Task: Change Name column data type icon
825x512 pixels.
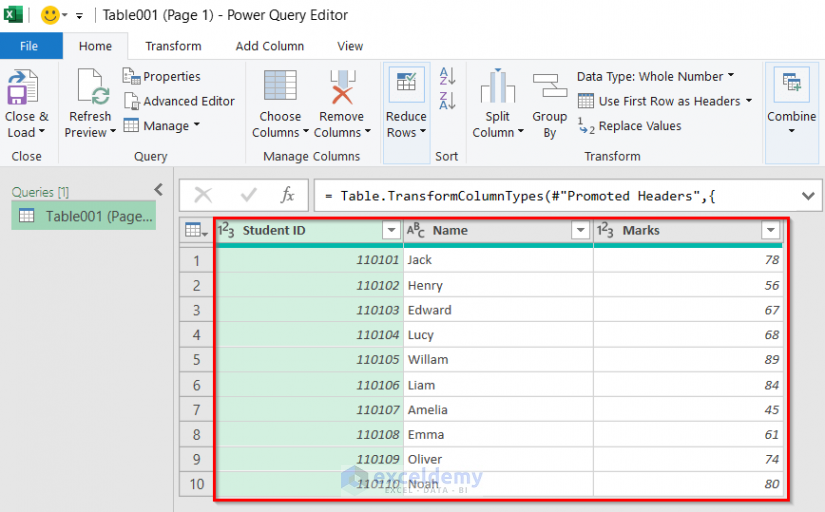Action: [x=415, y=230]
